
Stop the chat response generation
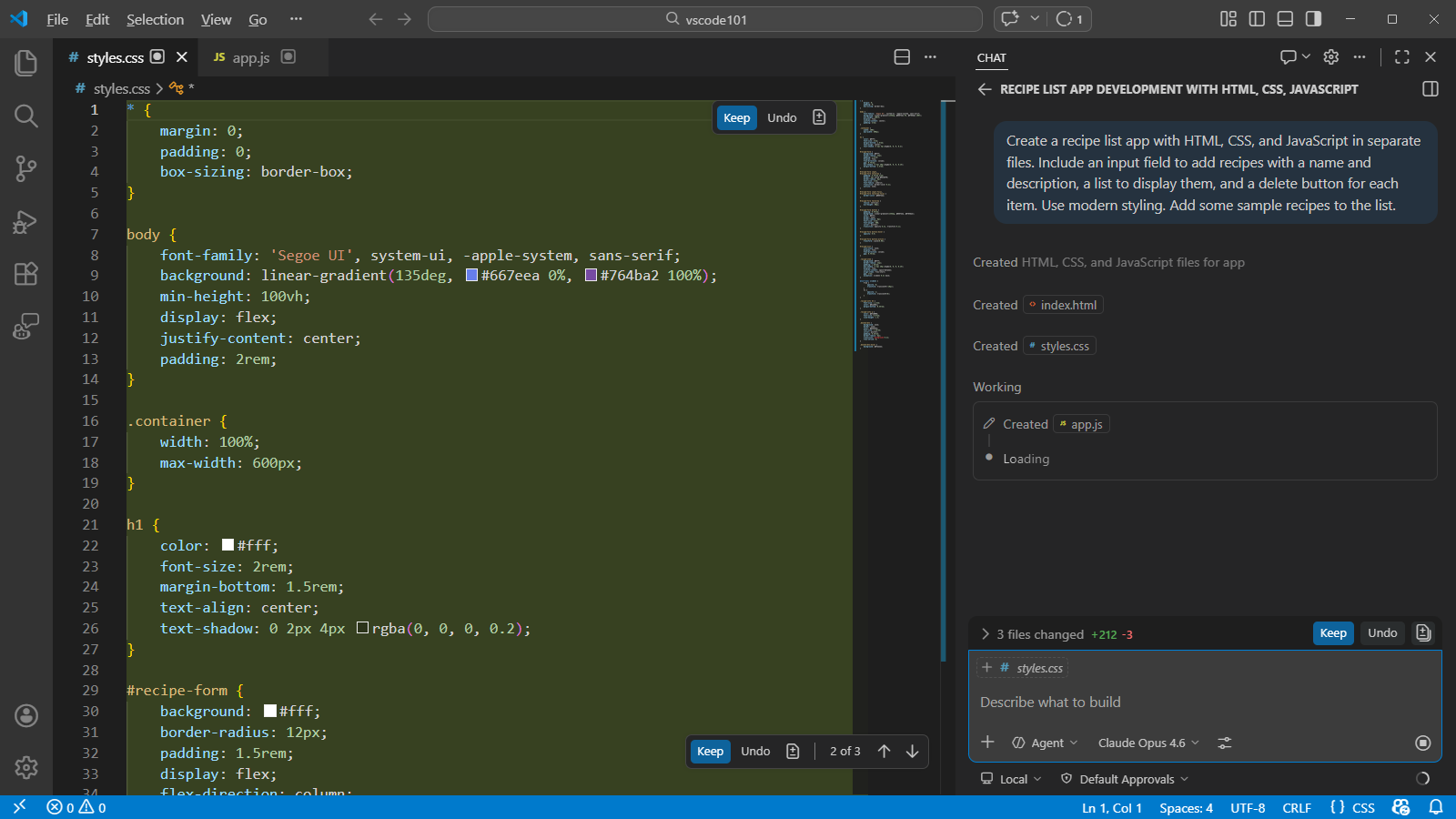pos(1422,743)
